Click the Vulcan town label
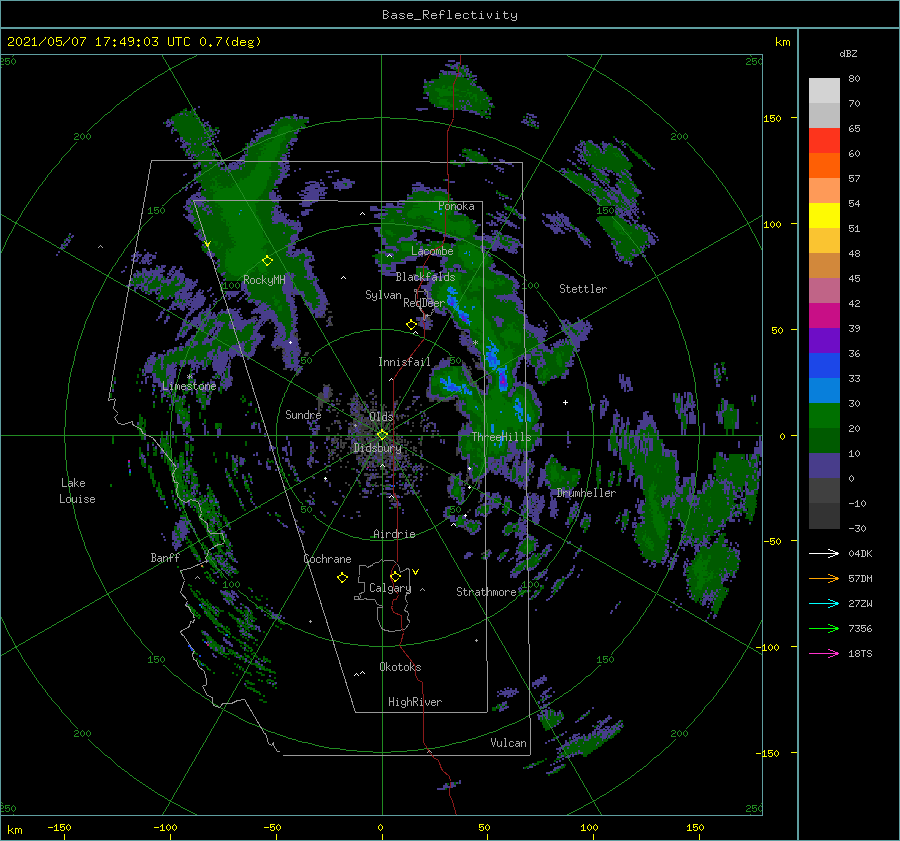 [508, 743]
